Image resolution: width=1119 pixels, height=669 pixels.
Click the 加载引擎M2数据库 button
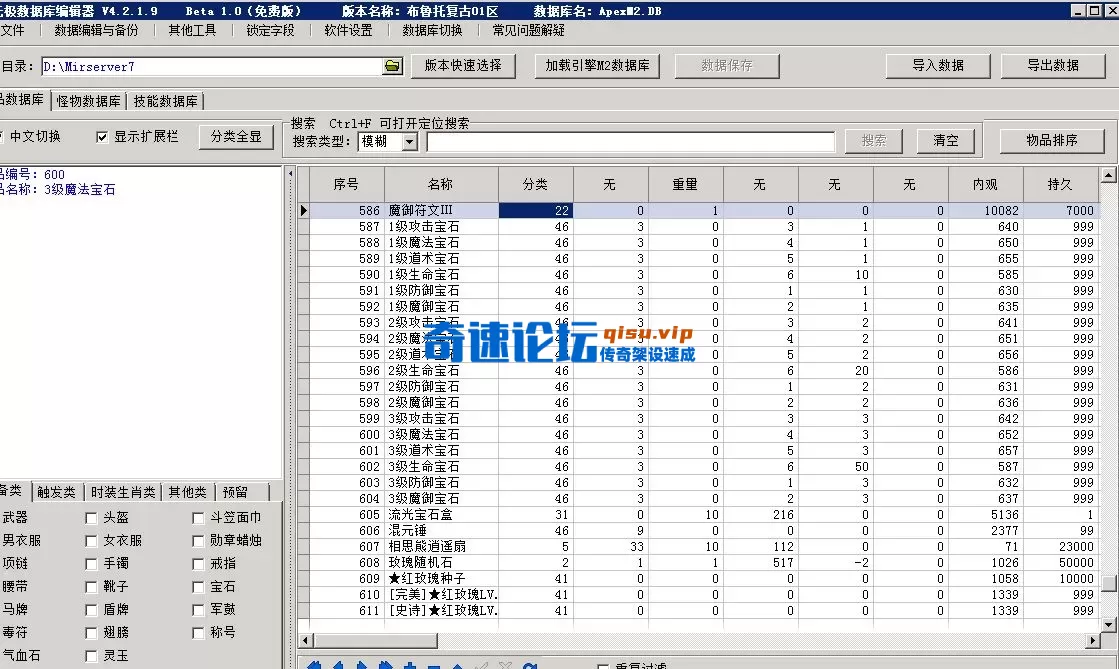pos(597,66)
